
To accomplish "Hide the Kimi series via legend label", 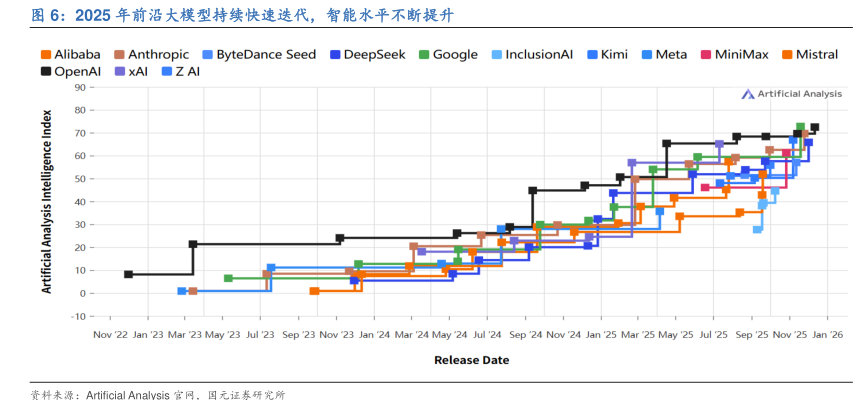I will click(x=614, y=54).
